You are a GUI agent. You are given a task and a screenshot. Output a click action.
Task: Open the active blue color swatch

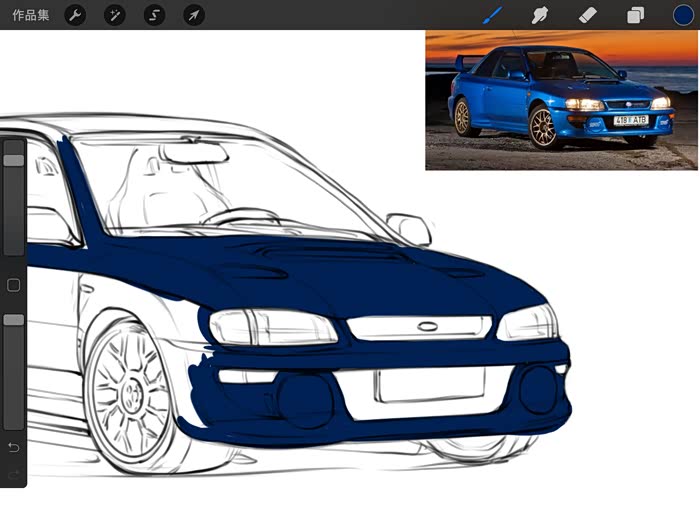[683, 15]
